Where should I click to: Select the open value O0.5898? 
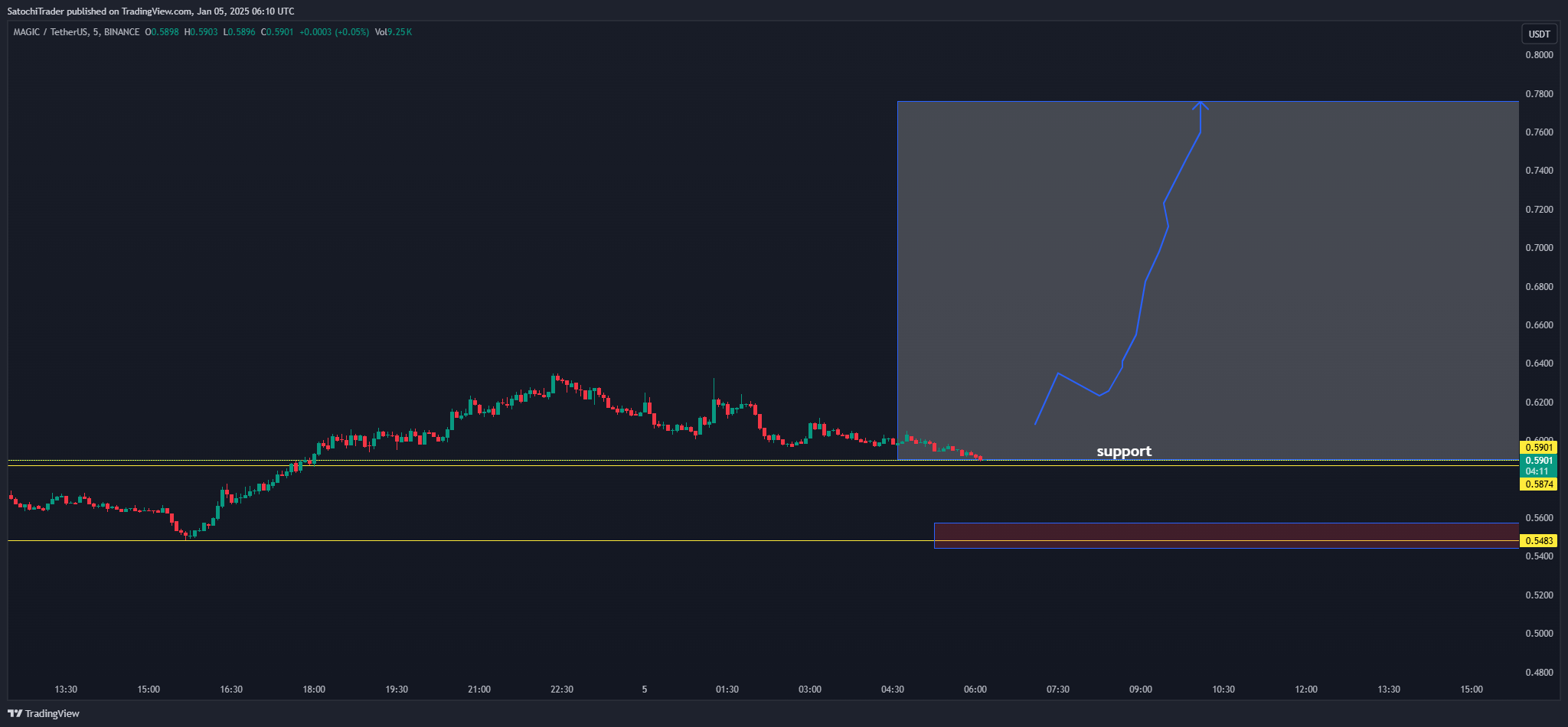coord(162,32)
